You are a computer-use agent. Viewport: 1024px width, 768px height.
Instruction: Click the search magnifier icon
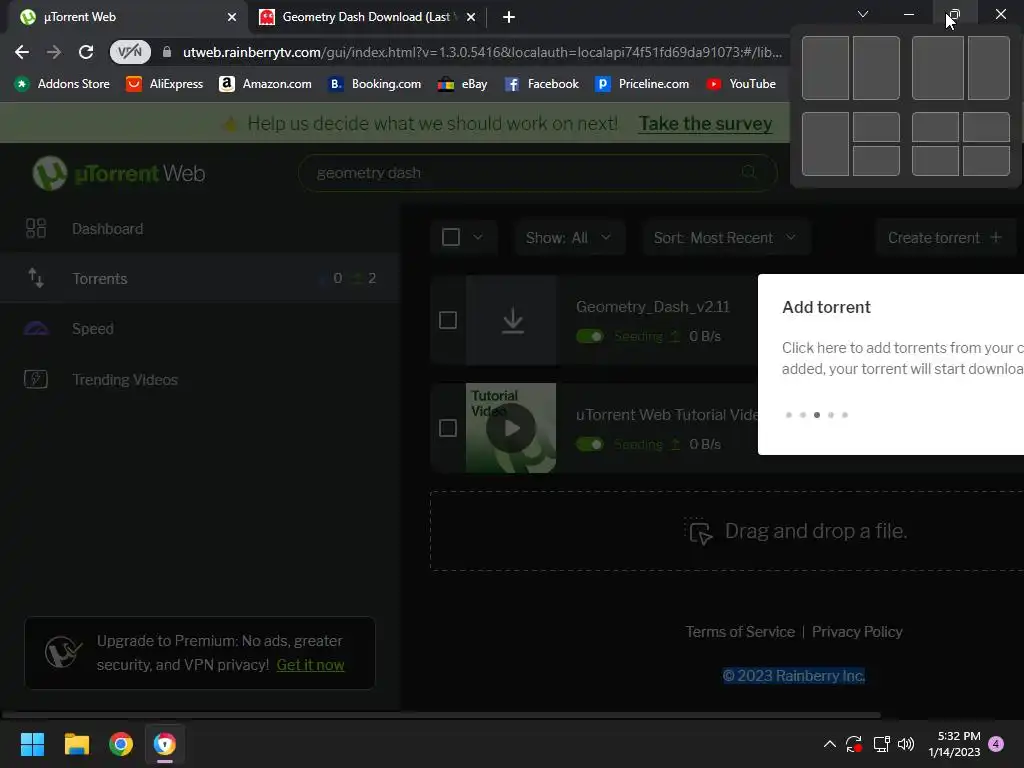pyautogui.click(x=748, y=172)
